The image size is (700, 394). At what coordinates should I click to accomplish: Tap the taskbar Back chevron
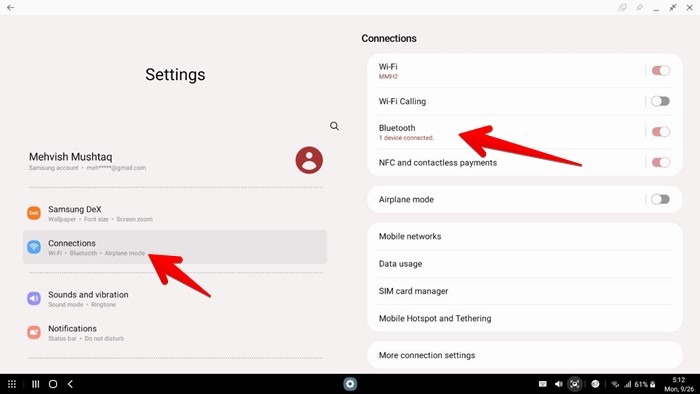pos(70,384)
